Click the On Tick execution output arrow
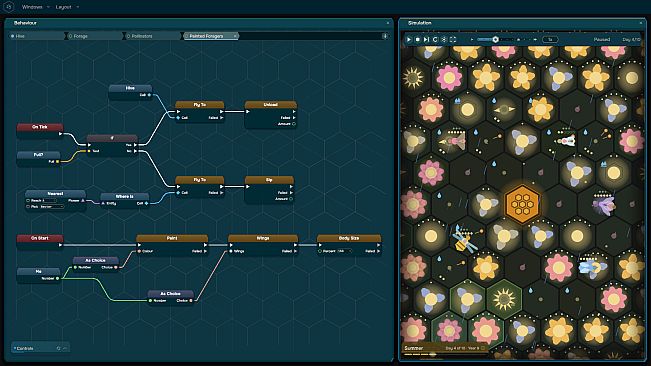 [x=61, y=134]
